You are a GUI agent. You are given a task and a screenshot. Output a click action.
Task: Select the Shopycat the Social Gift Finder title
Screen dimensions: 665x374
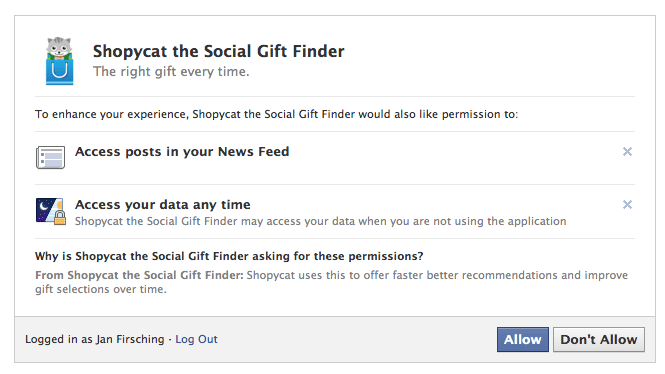click(x=218, y=51)
